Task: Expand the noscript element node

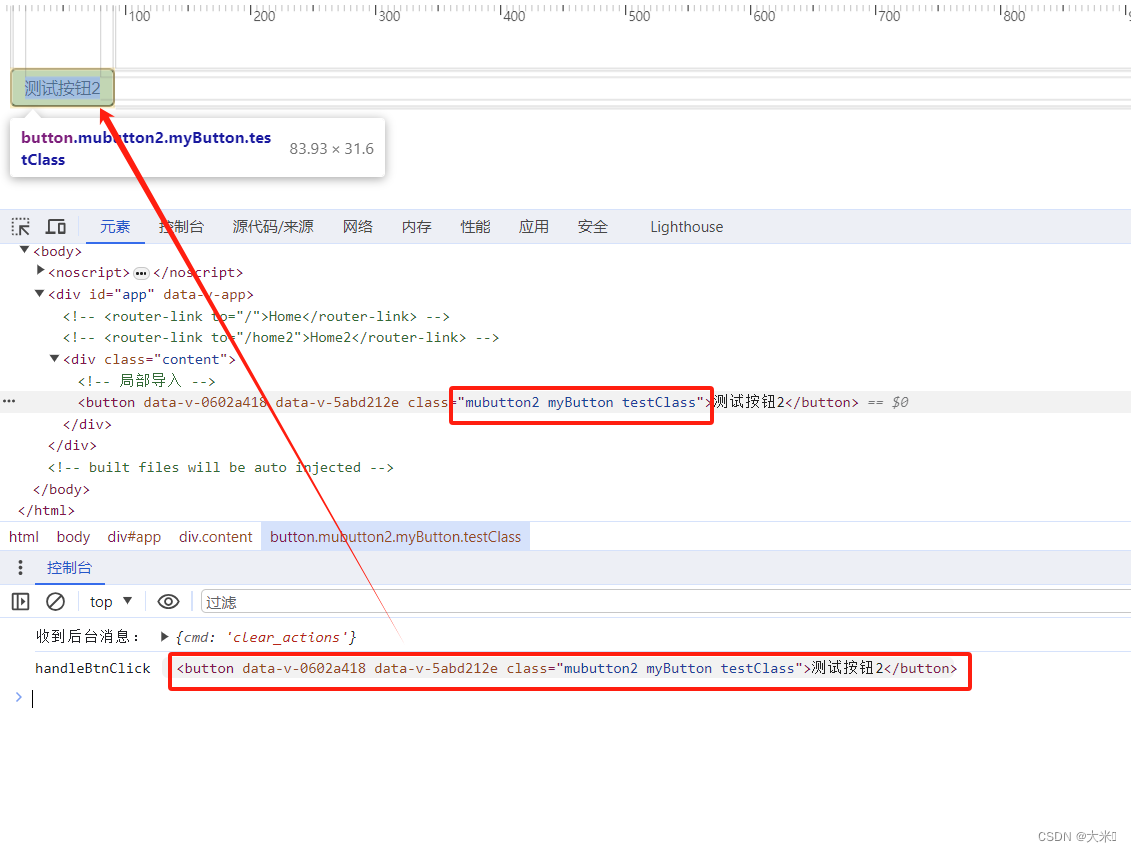Action: point(39,272)
